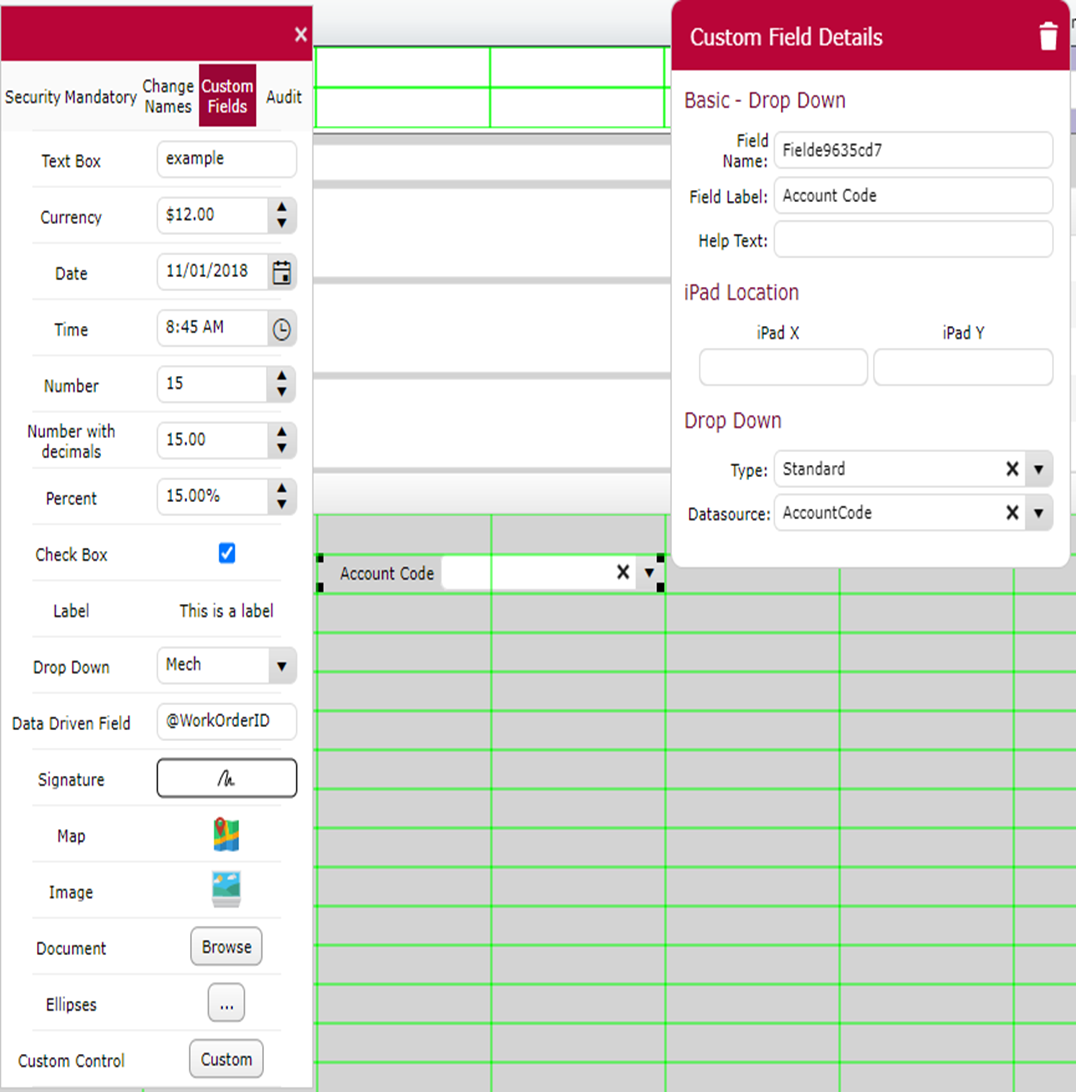Click the Image picture icon
This screenshot has width=1076, height=1092.
coord(226,890)
